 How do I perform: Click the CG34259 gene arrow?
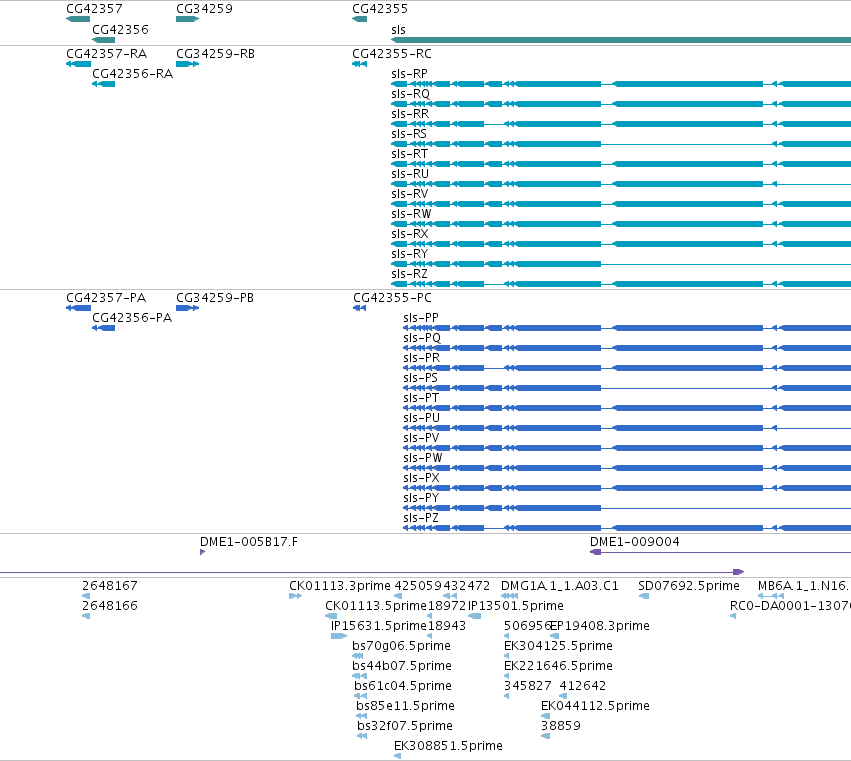point(188,19)
